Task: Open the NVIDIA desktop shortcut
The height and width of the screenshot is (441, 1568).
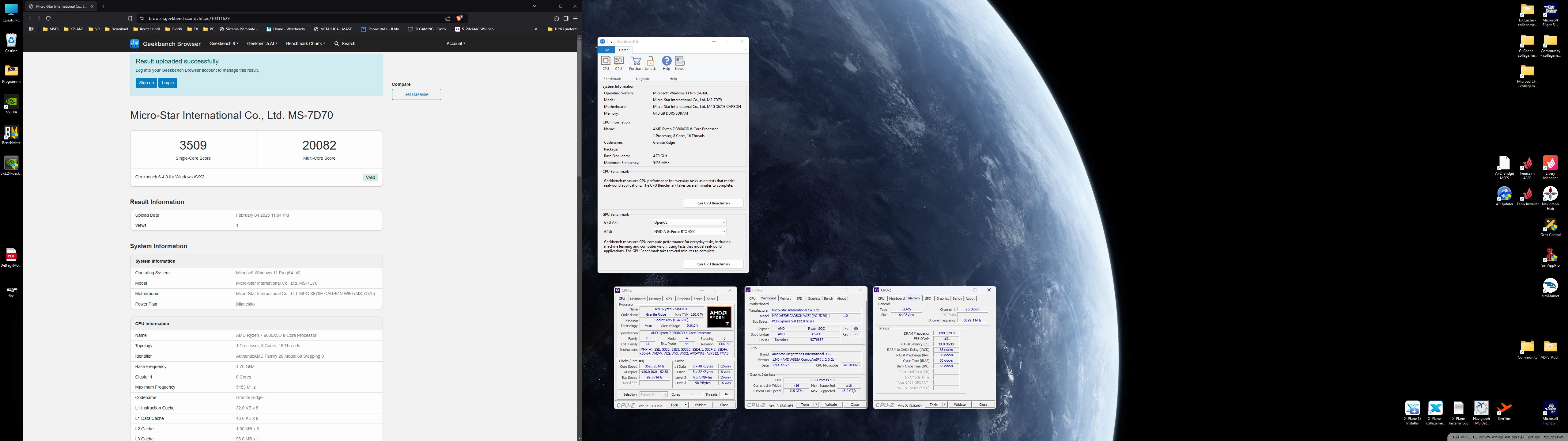Action: 11,105
